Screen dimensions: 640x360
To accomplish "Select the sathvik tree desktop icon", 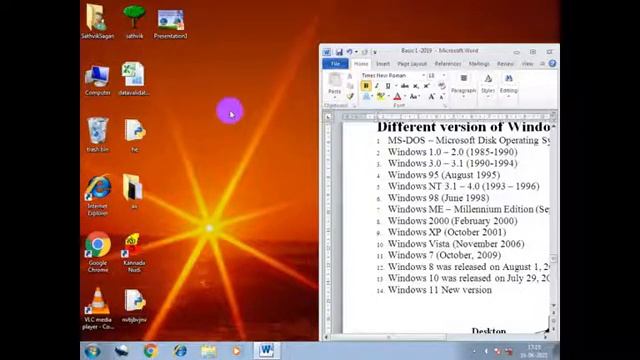I will pyautogui.click(x=134, y=22).
